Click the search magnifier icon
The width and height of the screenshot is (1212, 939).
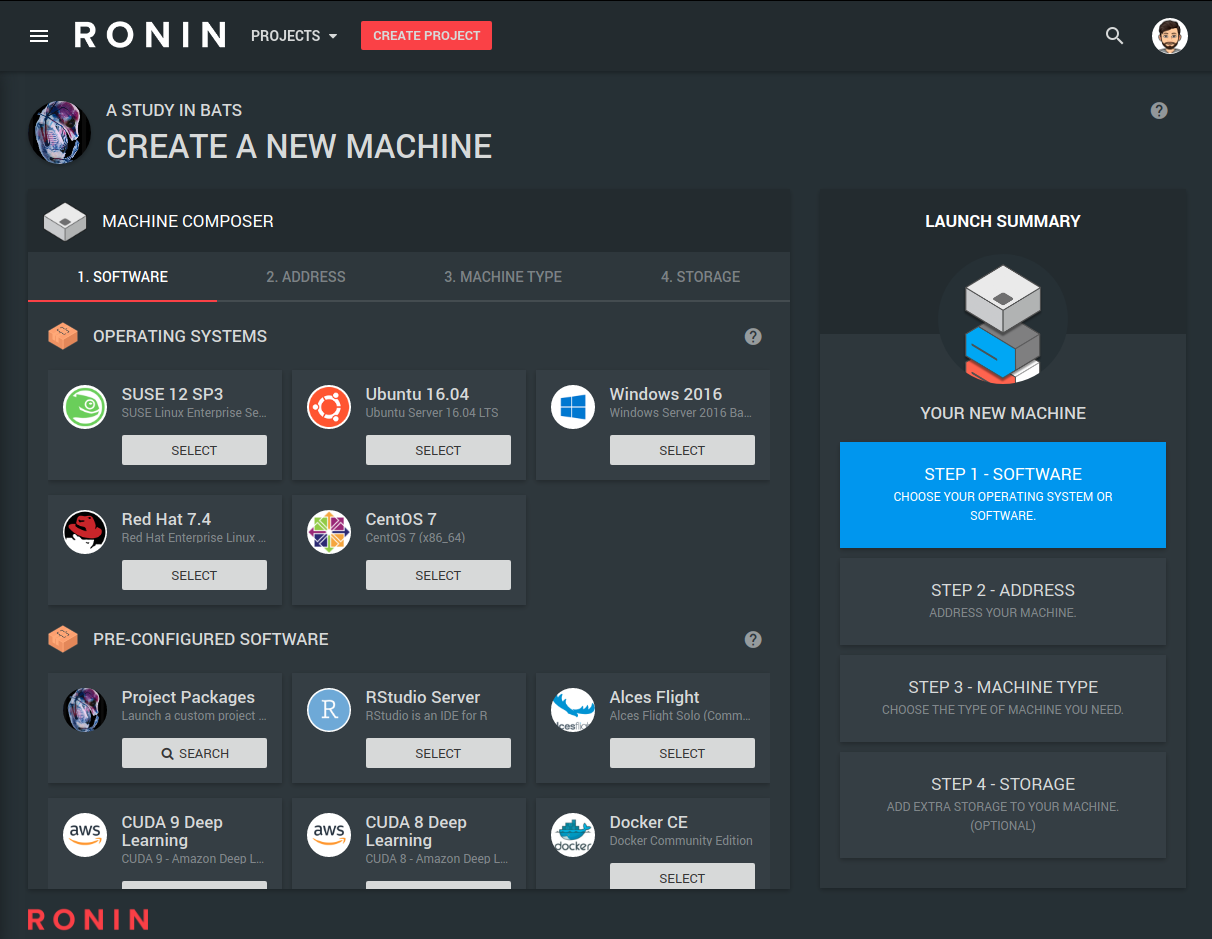(1114, 36)
